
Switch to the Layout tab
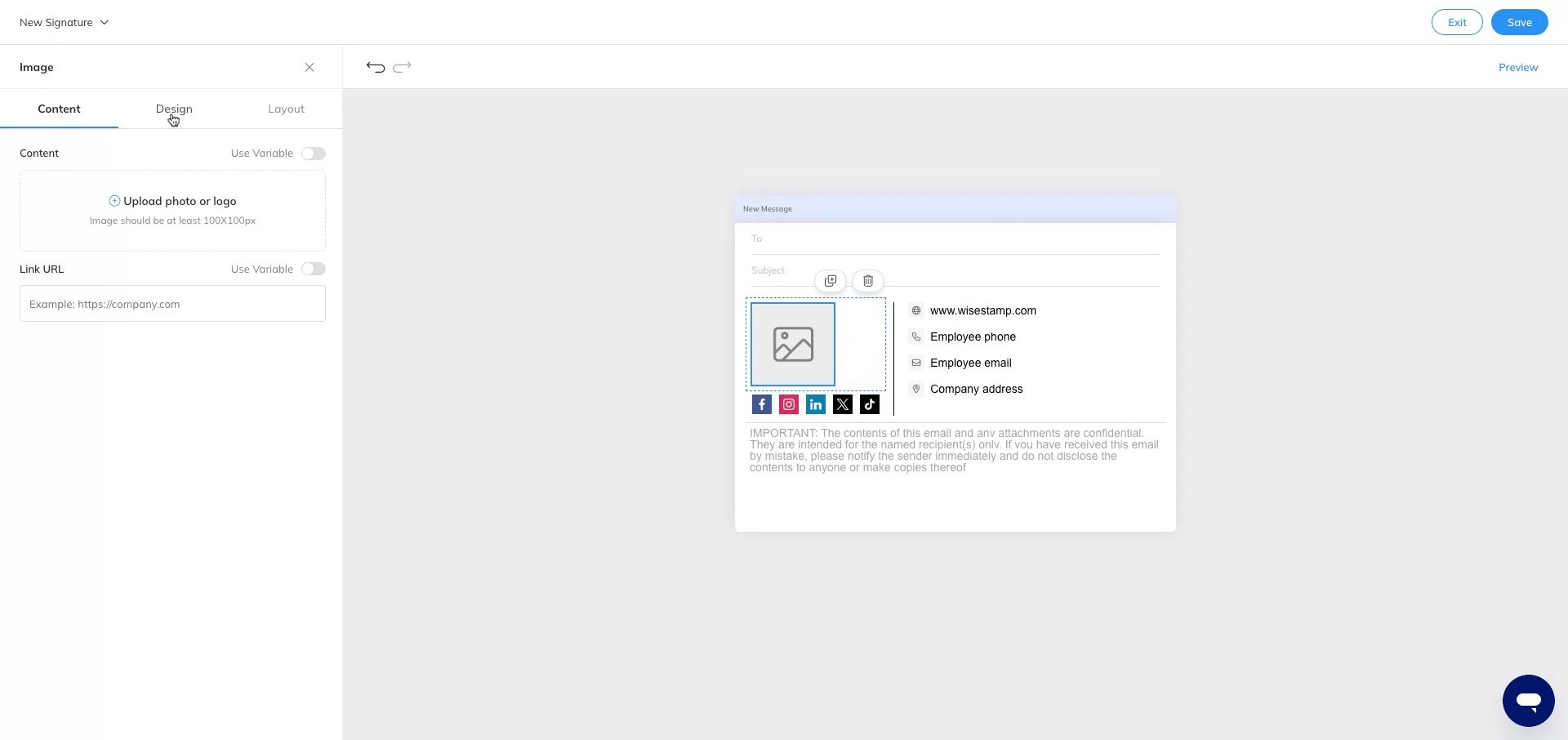tap(286, 109)
